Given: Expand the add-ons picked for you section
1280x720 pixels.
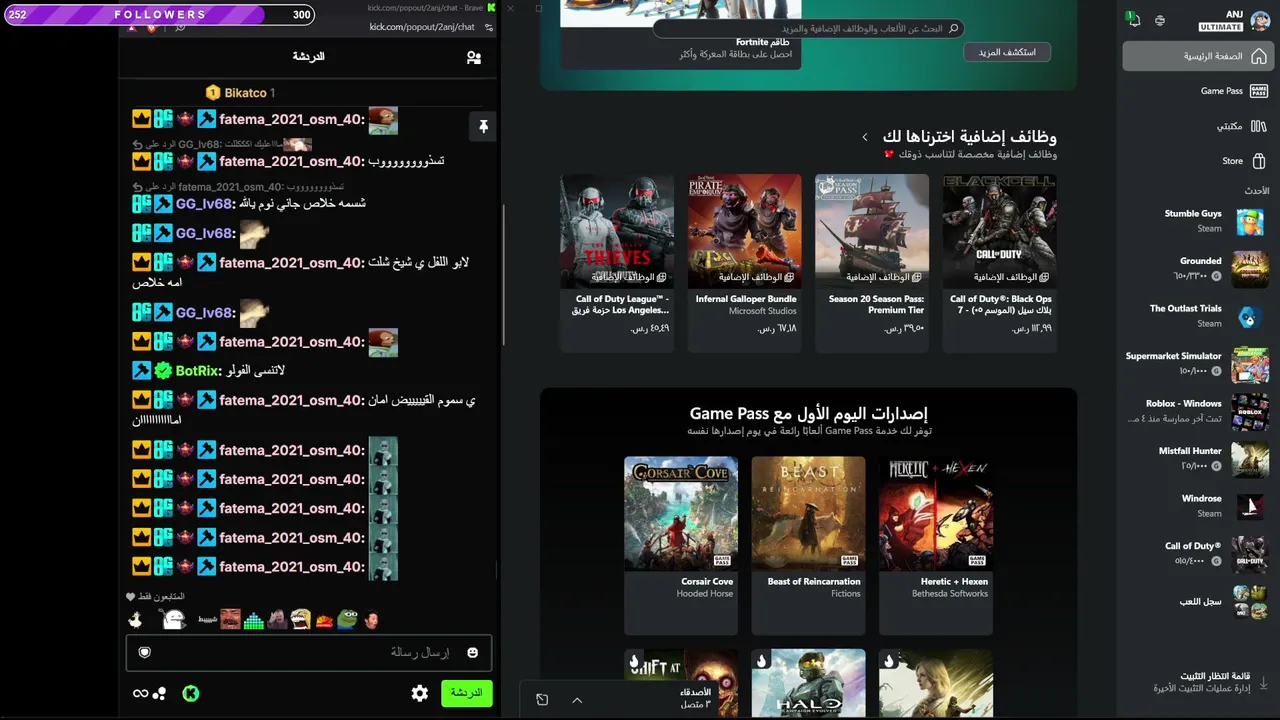Looking at the screenshot, I should (865, 137).
